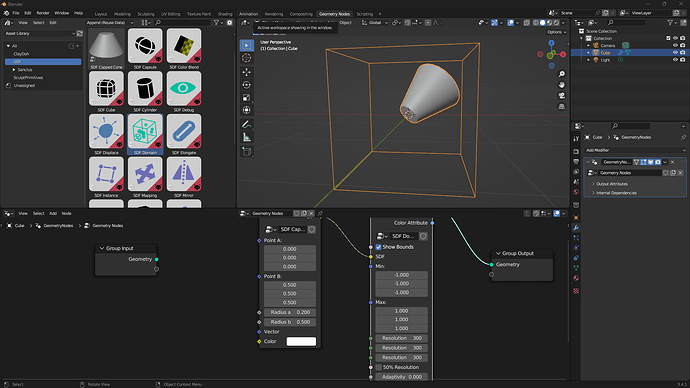Select the Select Box tool in viewport

pyautogui.click(x=246, y=45)
